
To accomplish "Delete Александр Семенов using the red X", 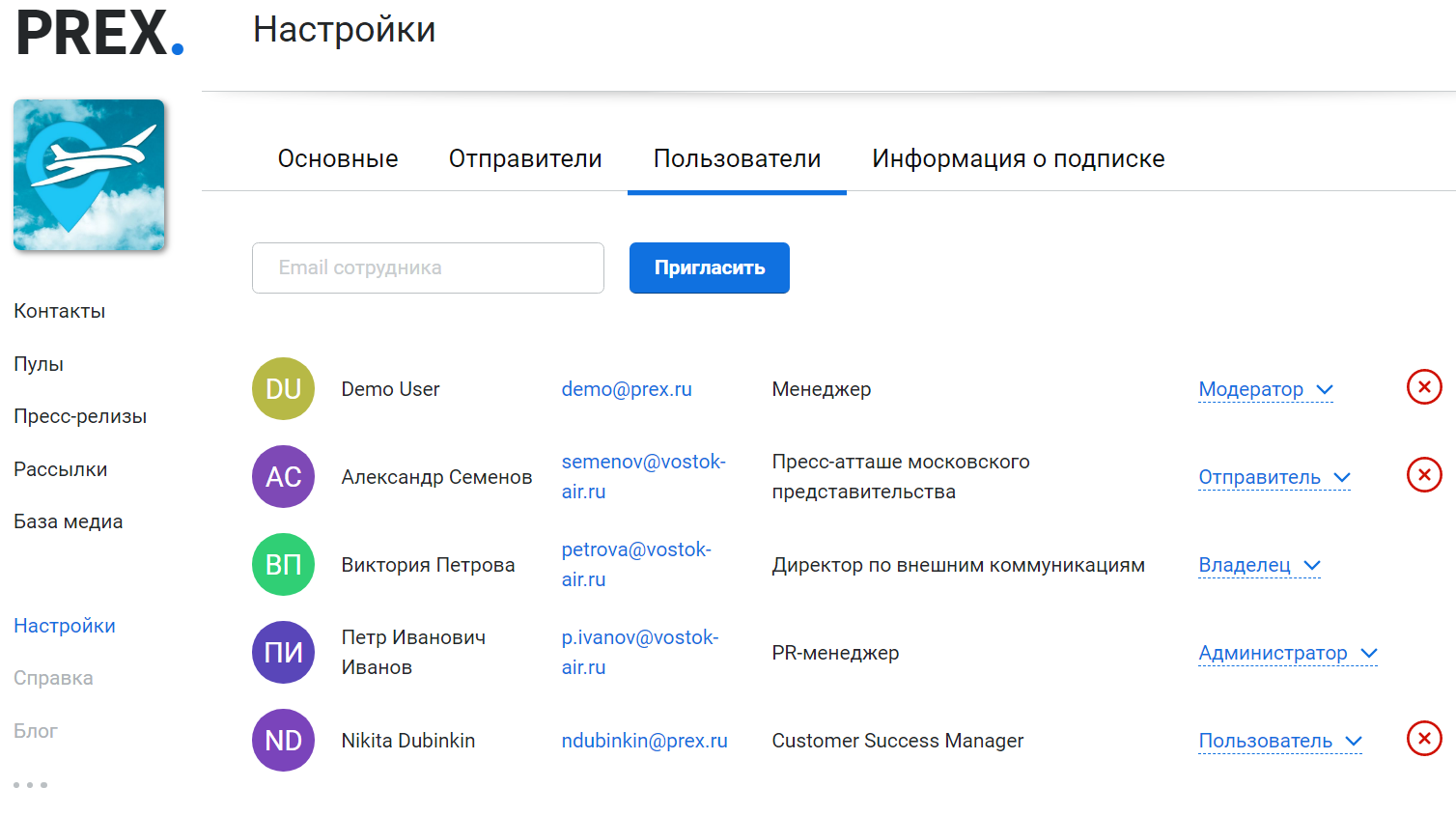I will coord(1423,475).
